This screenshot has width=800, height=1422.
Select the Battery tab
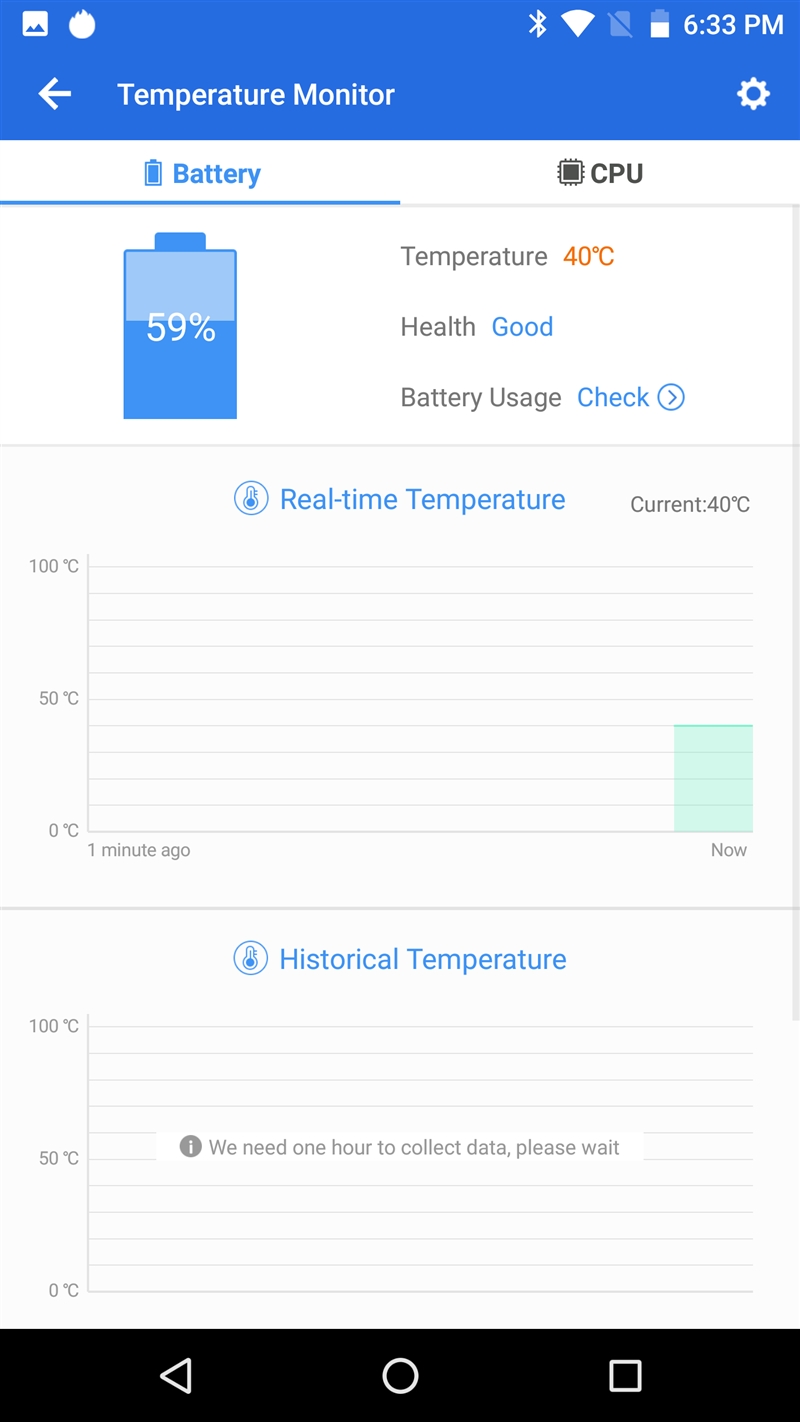tap(202, 173)
